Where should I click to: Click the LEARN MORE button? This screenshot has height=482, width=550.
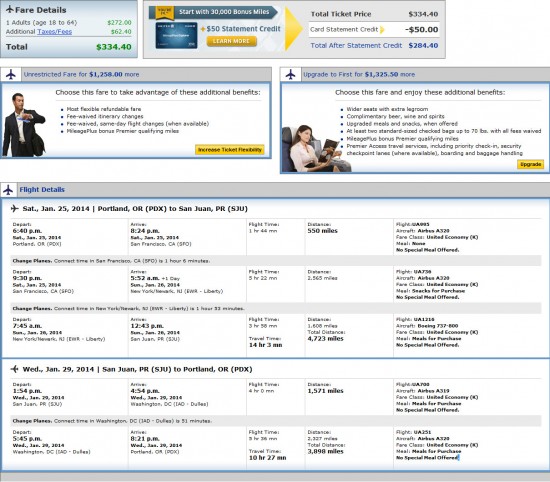[x=232, y=41]
